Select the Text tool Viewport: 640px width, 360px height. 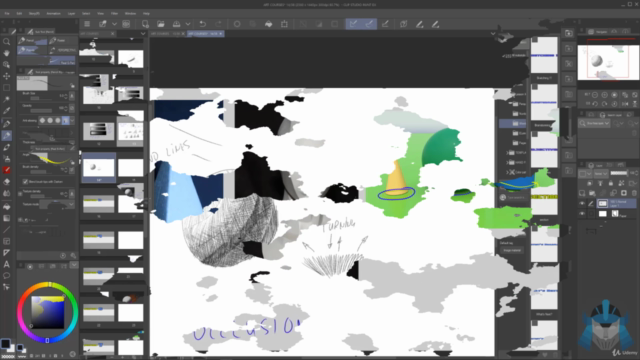tap(7, 264)
